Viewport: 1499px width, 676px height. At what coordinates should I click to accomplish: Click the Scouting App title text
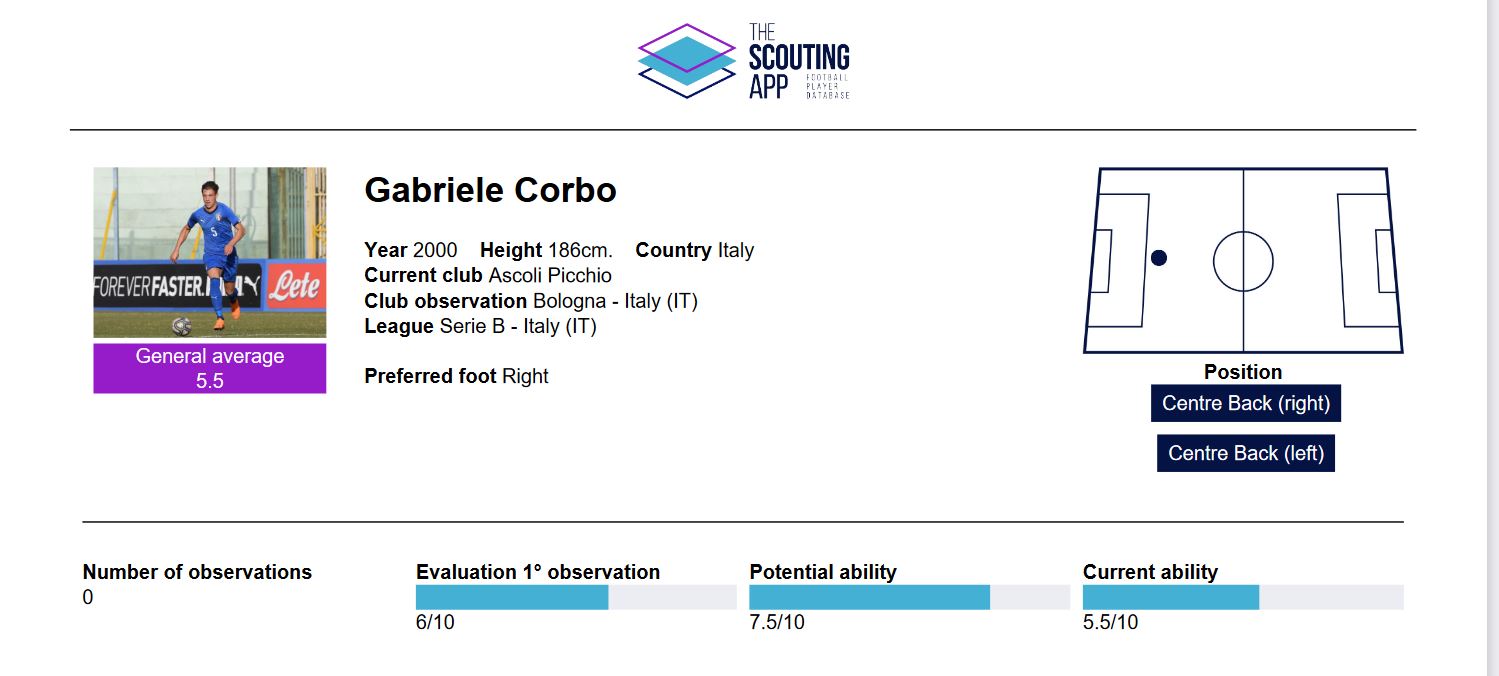coord(799,62)
